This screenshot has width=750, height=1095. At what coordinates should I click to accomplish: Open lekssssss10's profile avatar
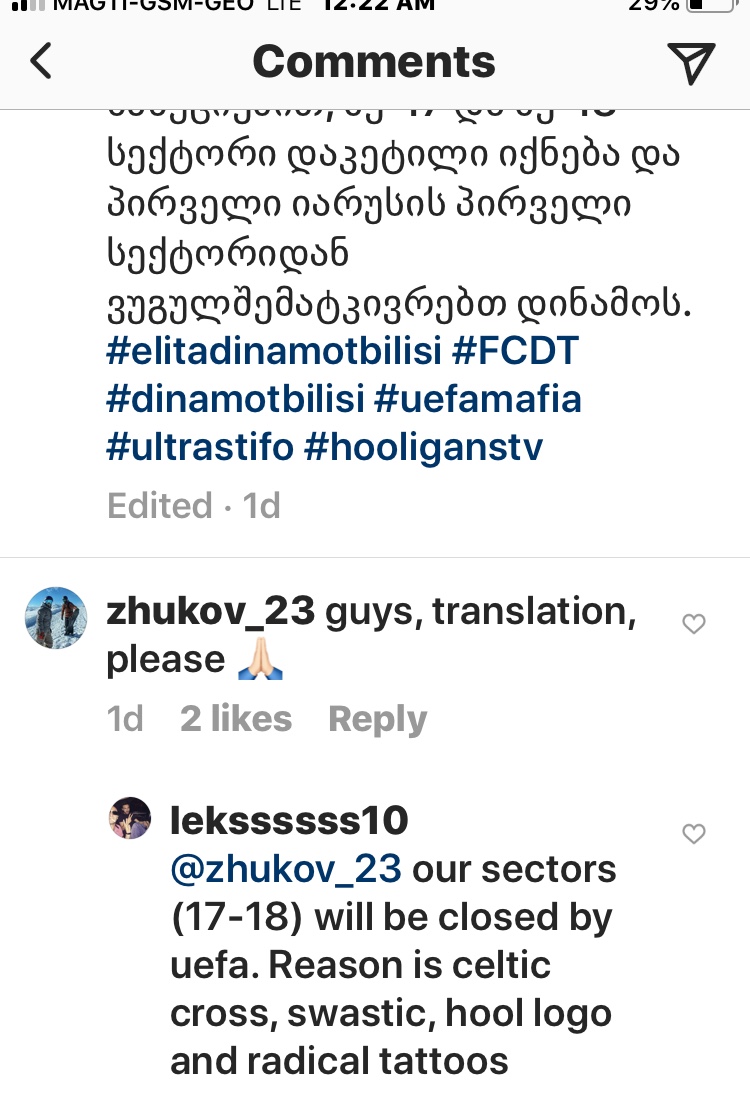click(129, 819)
